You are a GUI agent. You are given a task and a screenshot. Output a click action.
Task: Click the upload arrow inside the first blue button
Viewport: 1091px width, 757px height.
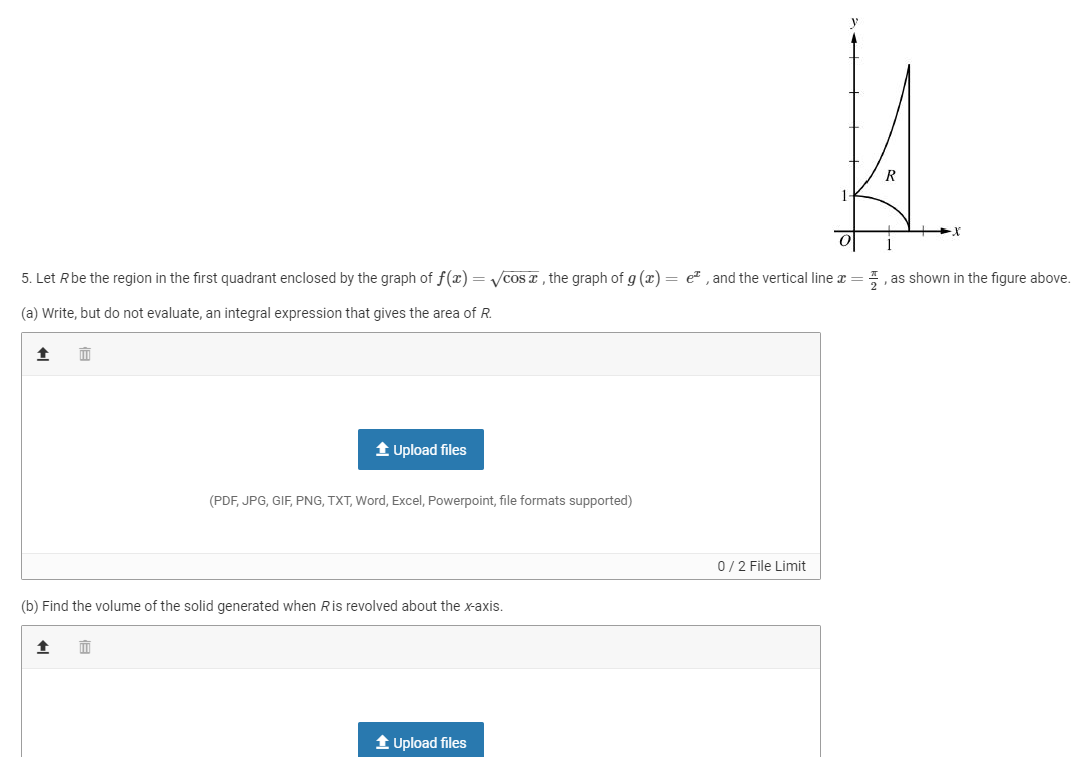tap(381, 449)
